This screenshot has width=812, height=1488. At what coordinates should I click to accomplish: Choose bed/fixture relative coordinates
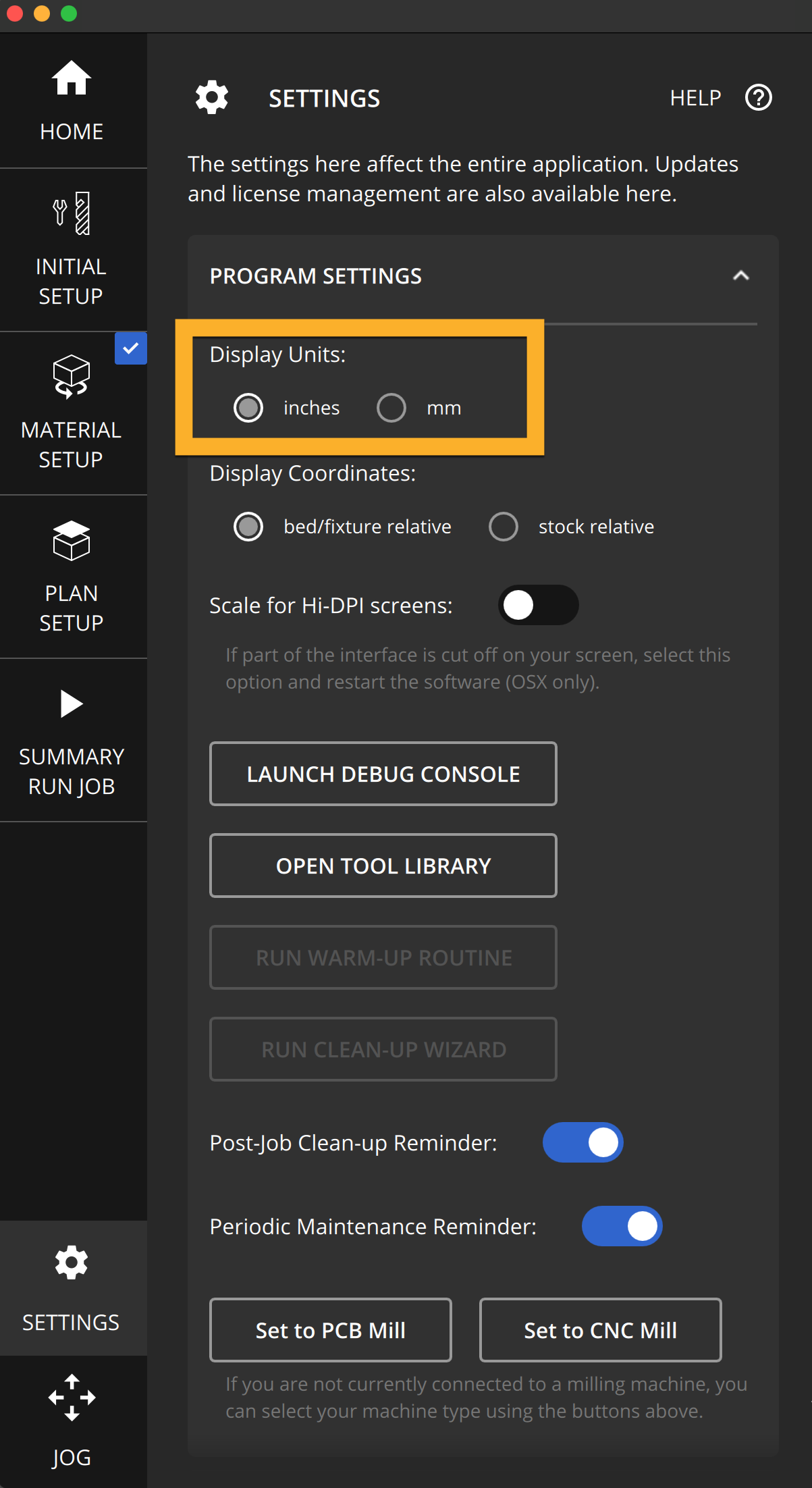[248, 527]
